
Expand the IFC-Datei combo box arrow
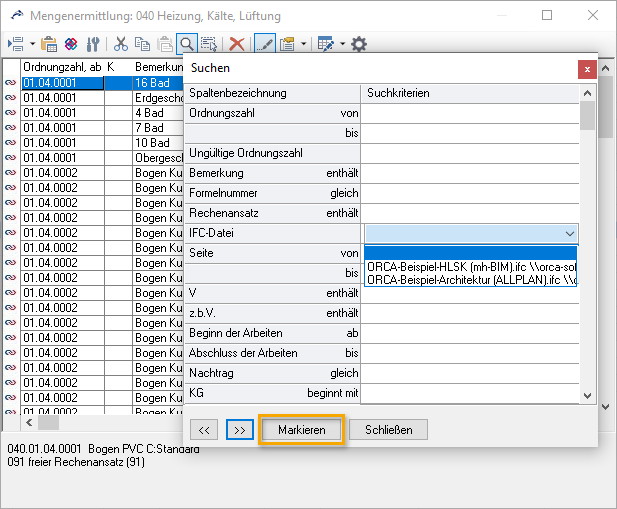tap(569, 234)
